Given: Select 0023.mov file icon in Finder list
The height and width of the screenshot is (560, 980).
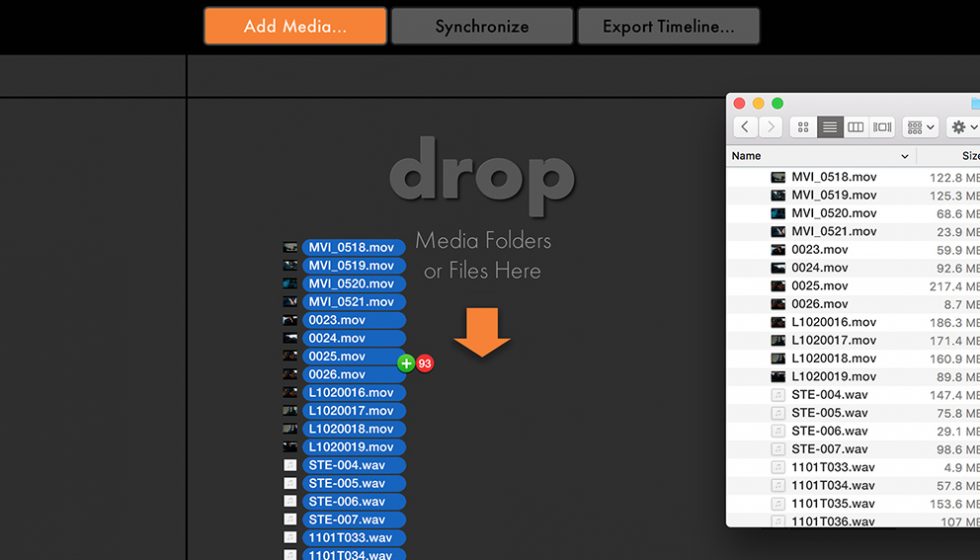Looking at the screenshot, I should point(778,250).
